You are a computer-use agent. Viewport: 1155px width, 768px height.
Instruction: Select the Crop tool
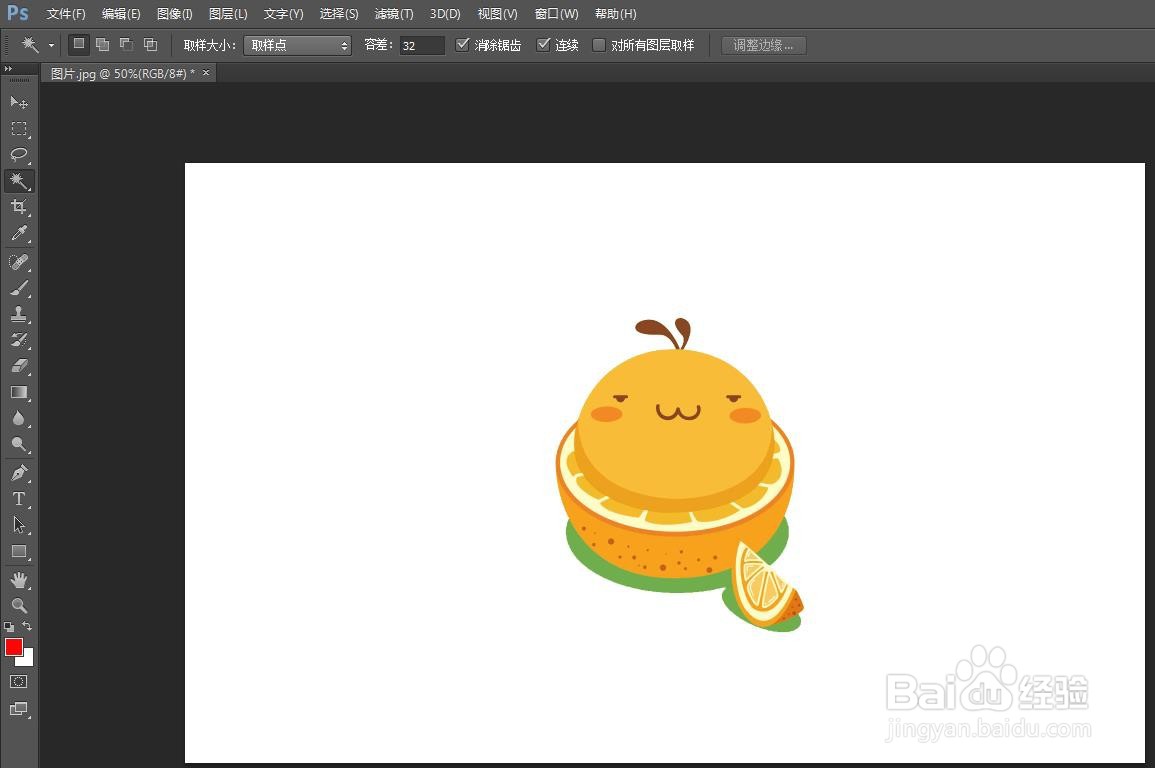[19, 207]
